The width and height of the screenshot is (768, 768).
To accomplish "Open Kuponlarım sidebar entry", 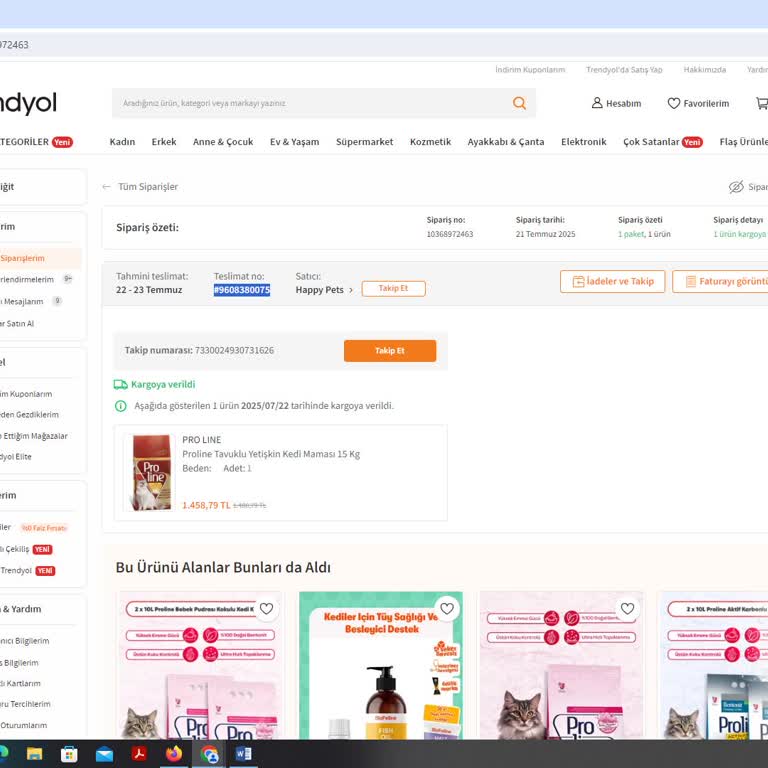I will [26, 394].
